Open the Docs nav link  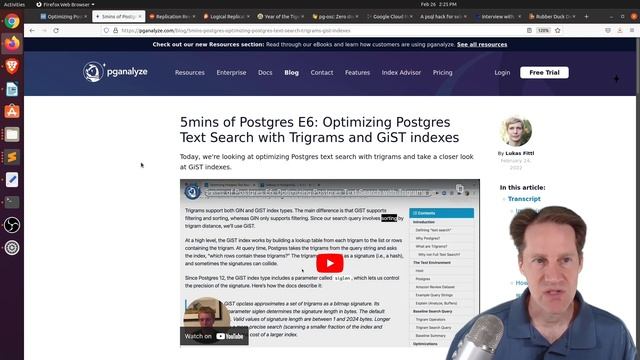(265, 72)
